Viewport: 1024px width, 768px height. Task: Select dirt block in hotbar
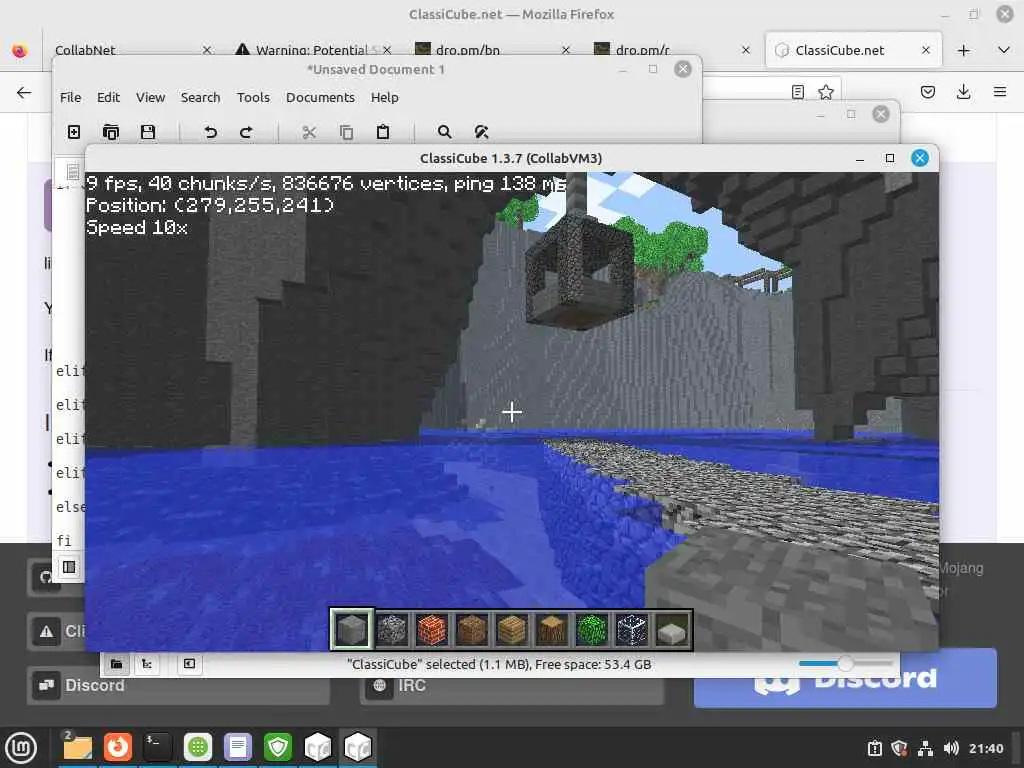coord(472,630)
